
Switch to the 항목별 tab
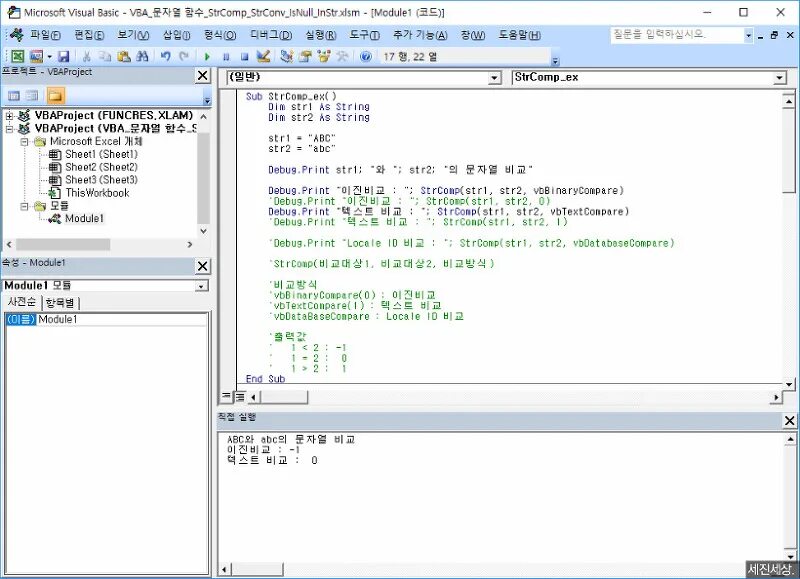[x=60, y=303]
